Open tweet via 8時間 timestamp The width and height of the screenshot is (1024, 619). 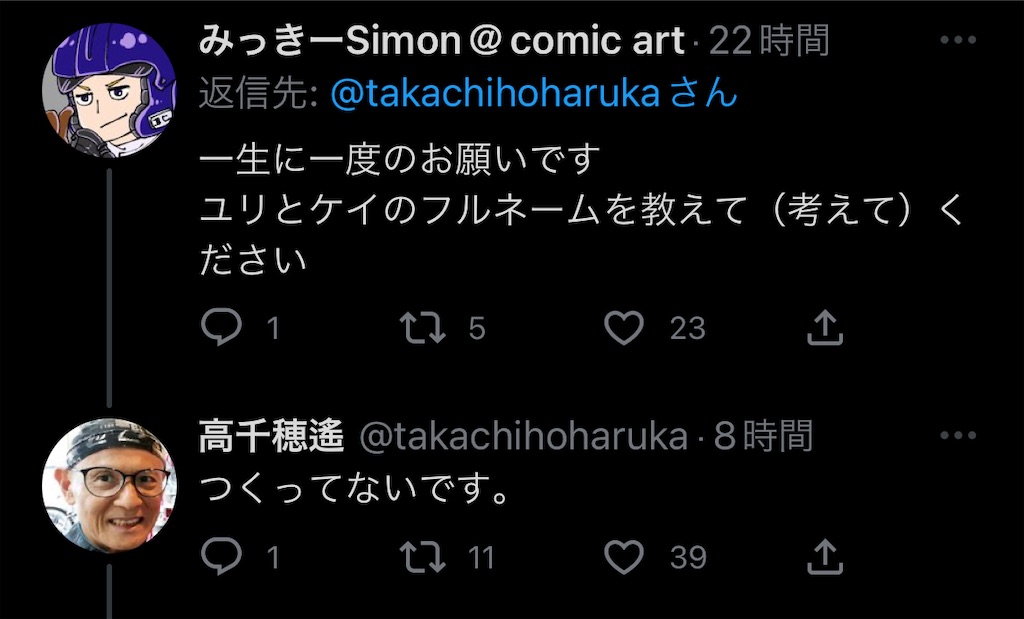763,436
